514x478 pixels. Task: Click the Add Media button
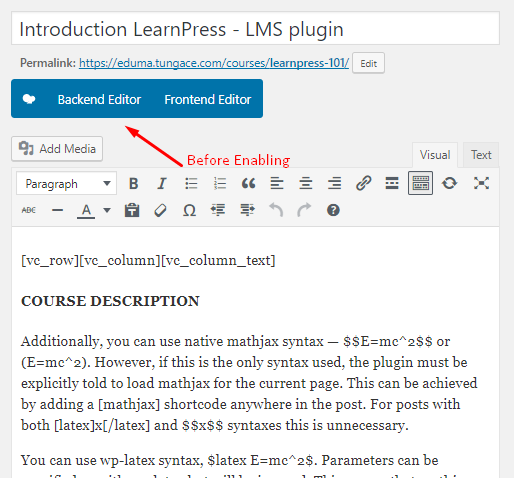pyautogui.click(x=57, y=149)
